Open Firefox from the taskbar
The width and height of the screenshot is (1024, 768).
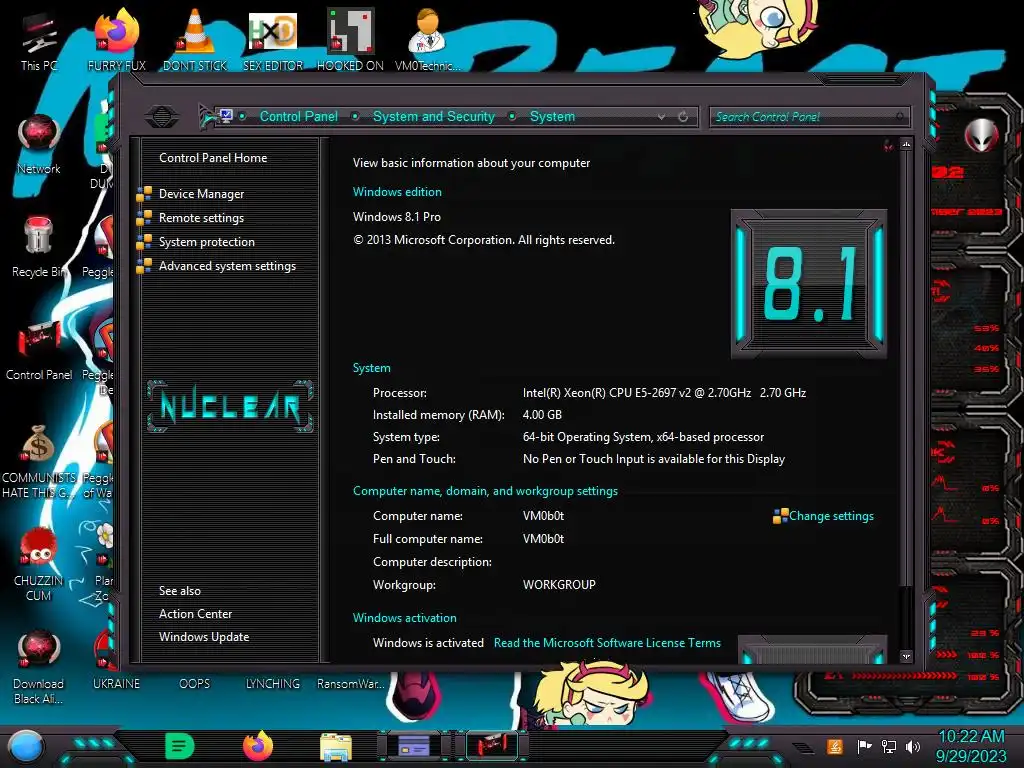[x=258, y=746]
